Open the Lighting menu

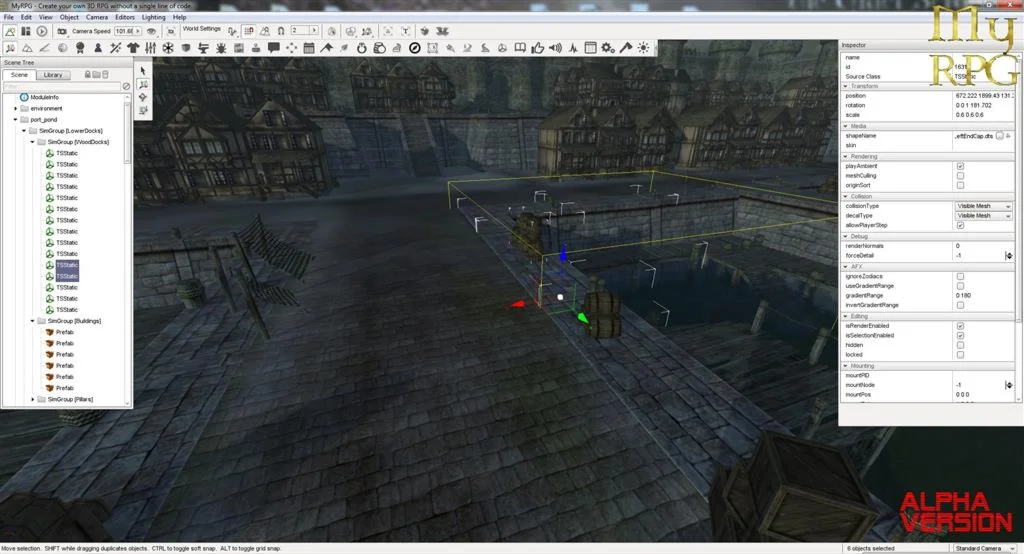pyautogui.click(x=155, y=17)
